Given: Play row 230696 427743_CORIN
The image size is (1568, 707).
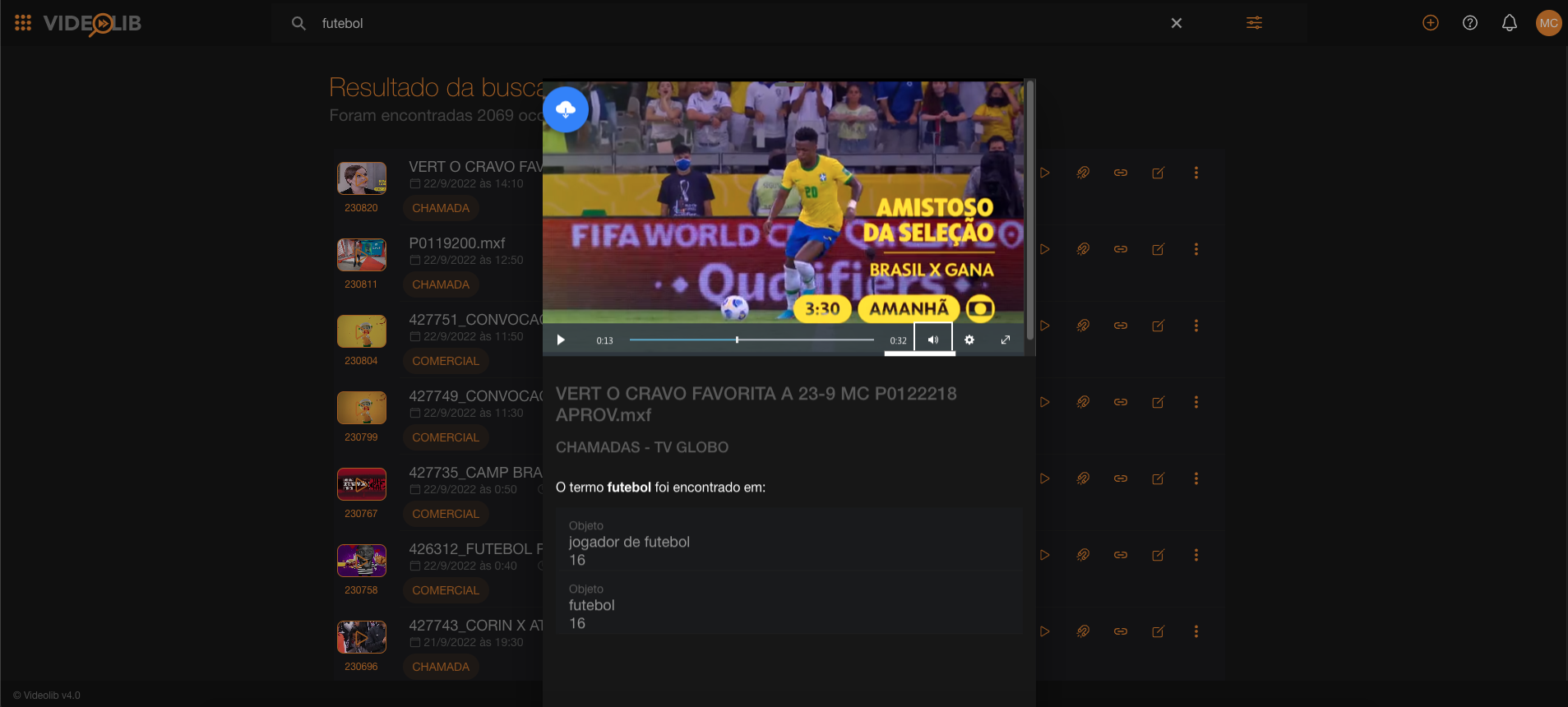Looking at the screenshot, I should point(1045,631).
